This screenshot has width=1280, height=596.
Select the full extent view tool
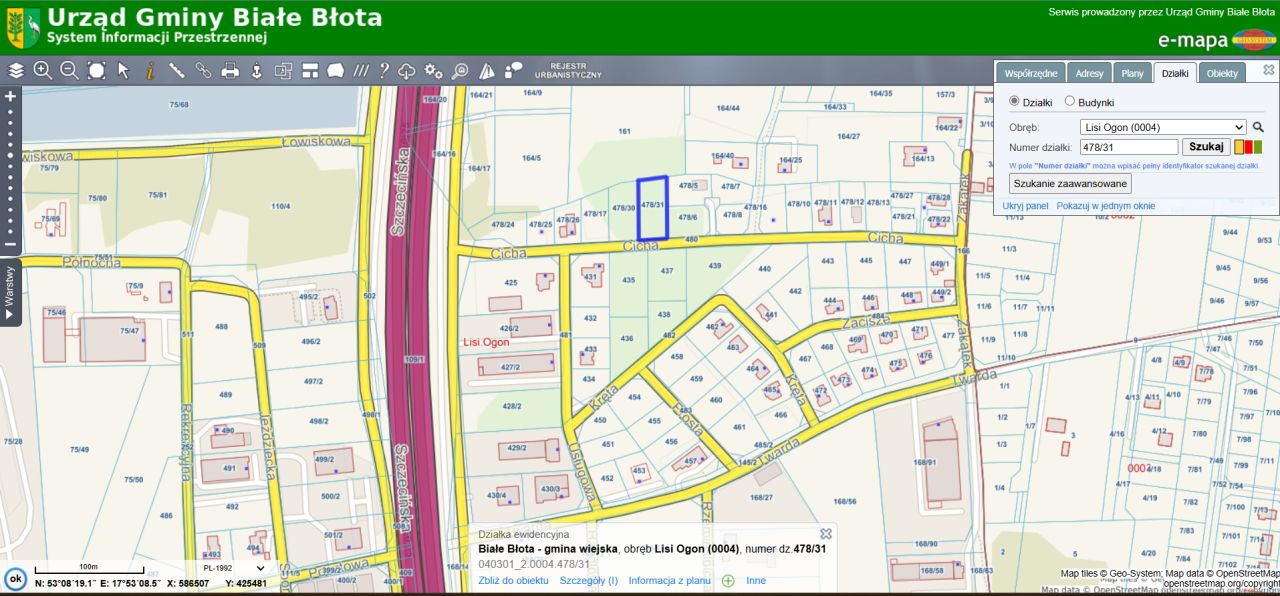[x=96, y=70]
